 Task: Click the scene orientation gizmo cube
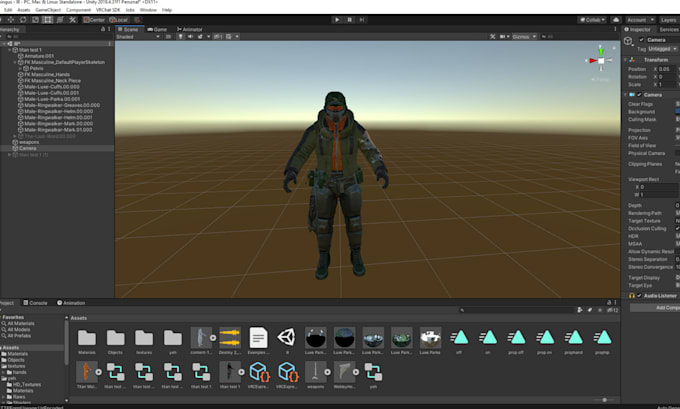point(601,61)
